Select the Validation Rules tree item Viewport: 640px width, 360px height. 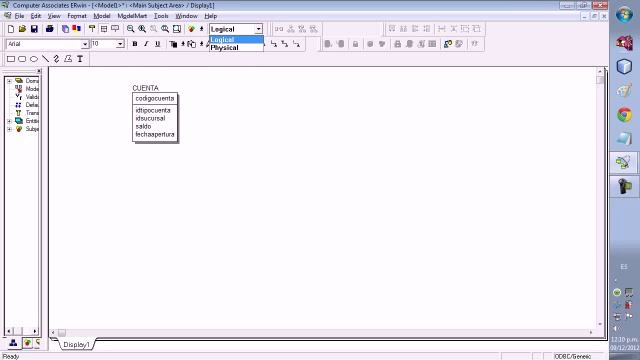pos(27,97)
